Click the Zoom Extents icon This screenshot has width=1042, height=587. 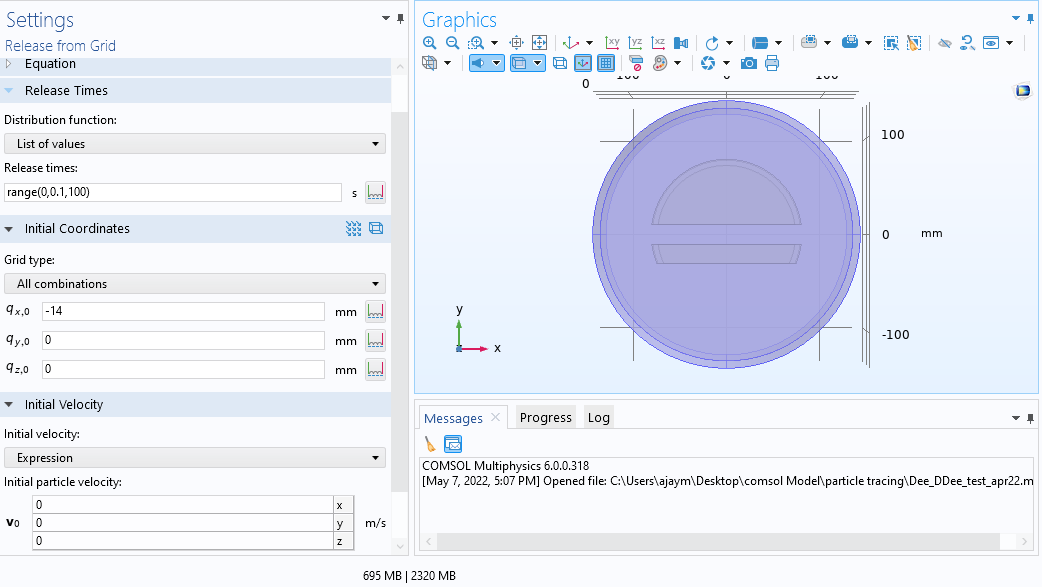539,43
